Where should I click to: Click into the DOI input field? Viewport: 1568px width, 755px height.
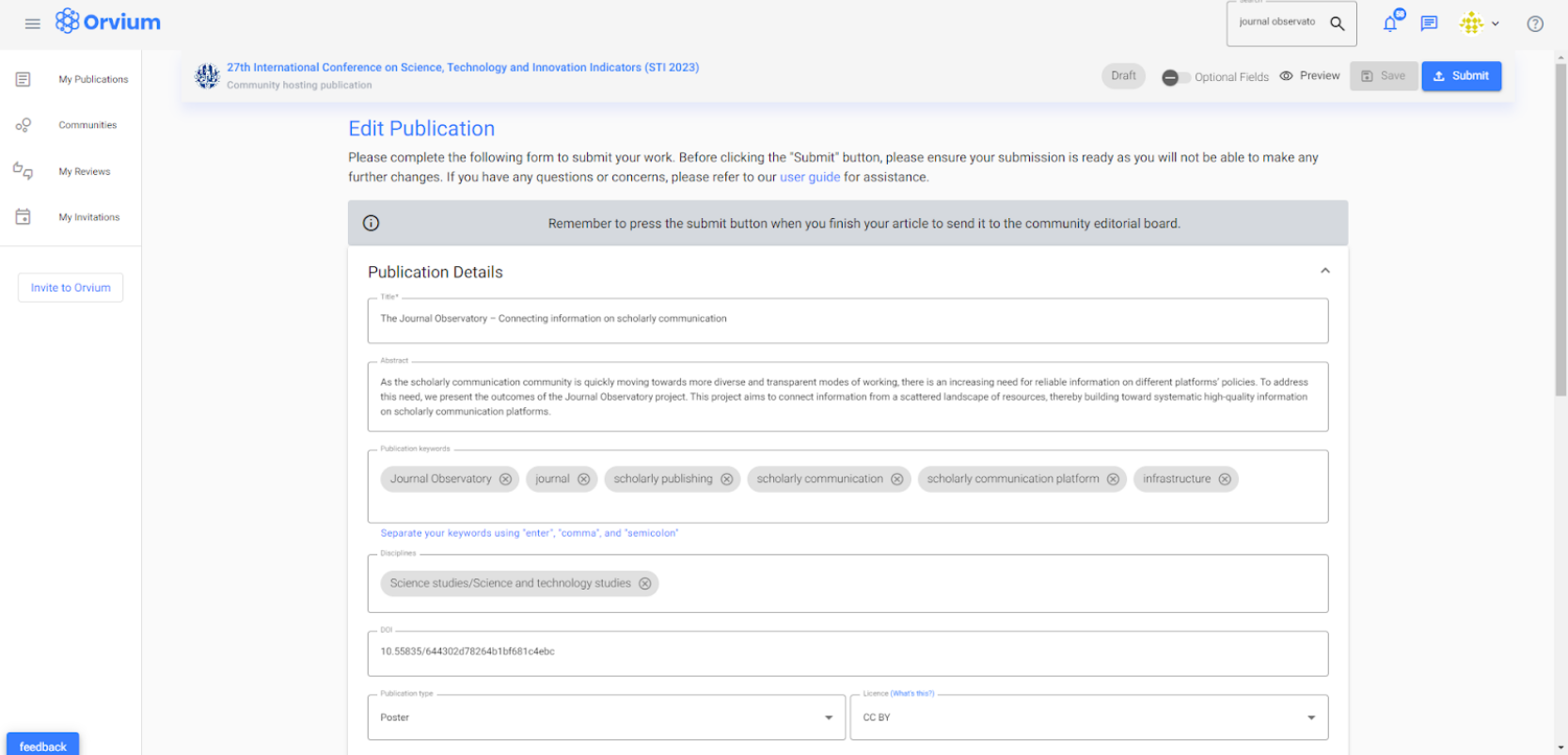click(x=847, y=653)
